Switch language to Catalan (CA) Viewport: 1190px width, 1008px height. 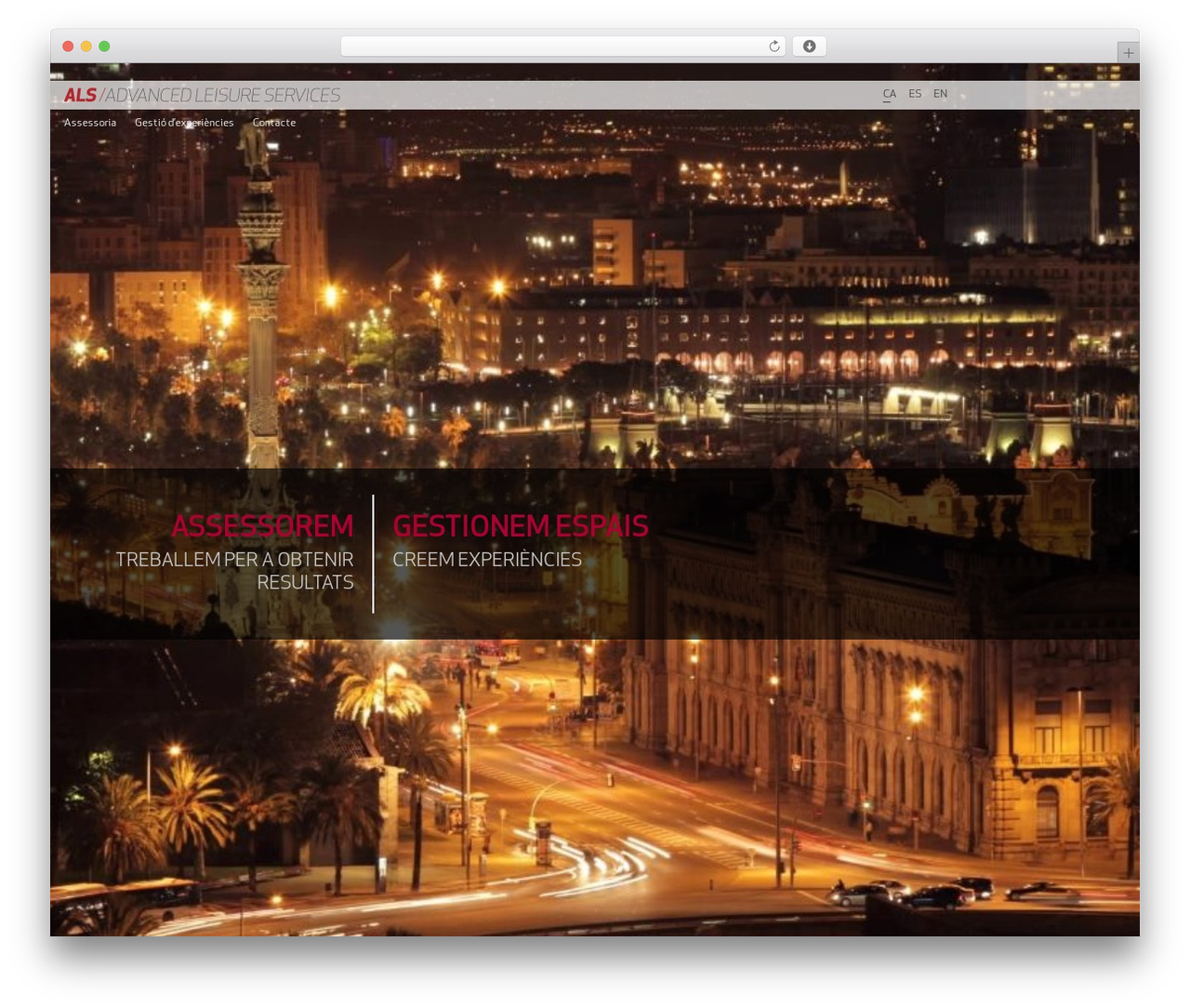[x=890, y=94]
